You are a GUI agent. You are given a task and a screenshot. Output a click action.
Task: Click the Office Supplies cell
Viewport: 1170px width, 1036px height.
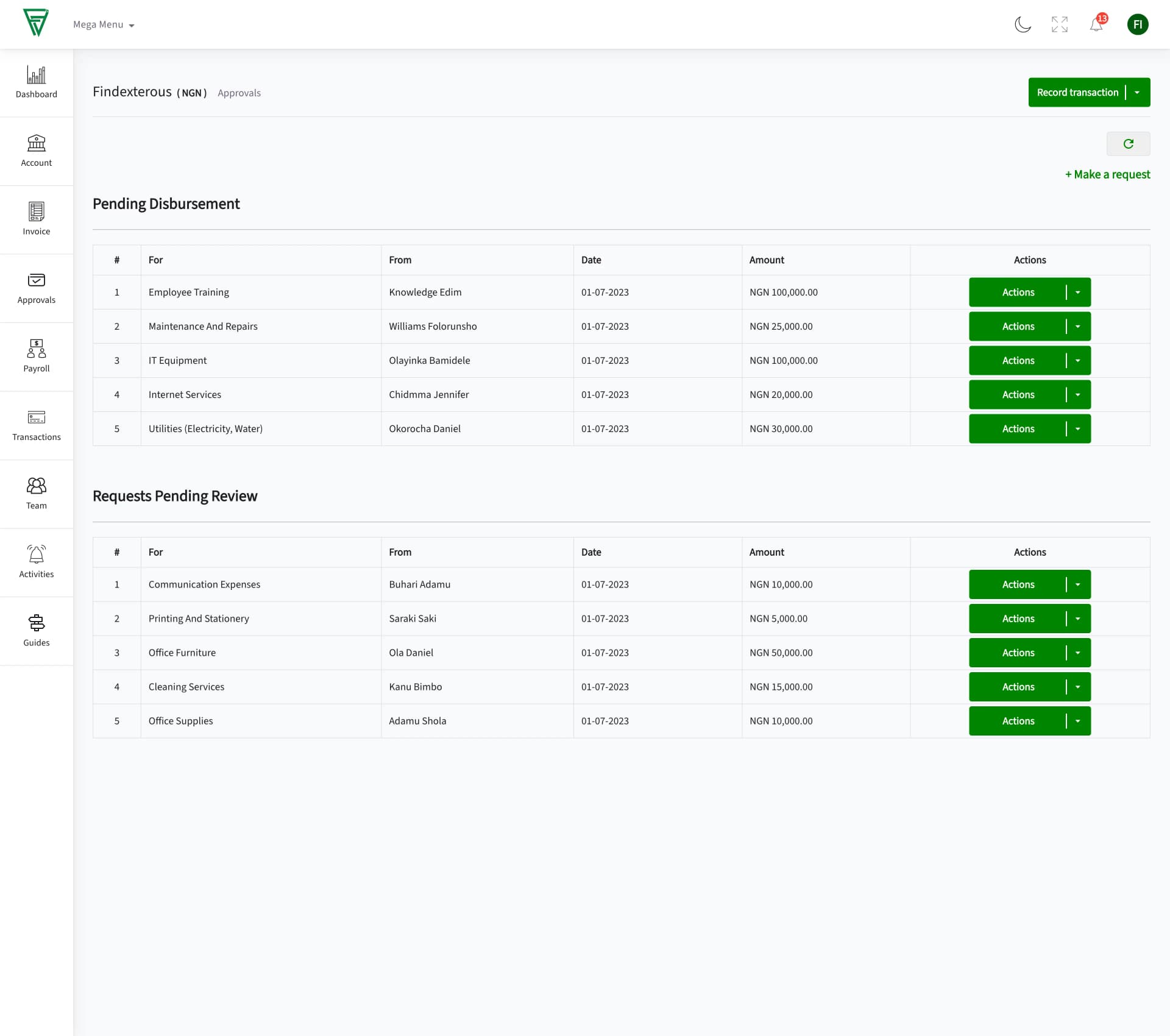click(261, 721)
